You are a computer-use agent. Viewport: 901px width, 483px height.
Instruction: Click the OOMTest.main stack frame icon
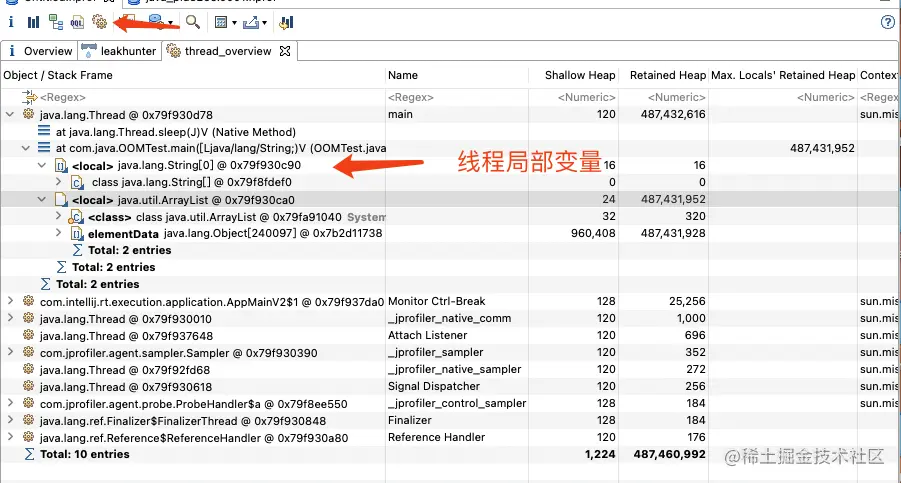click(44, 148)
